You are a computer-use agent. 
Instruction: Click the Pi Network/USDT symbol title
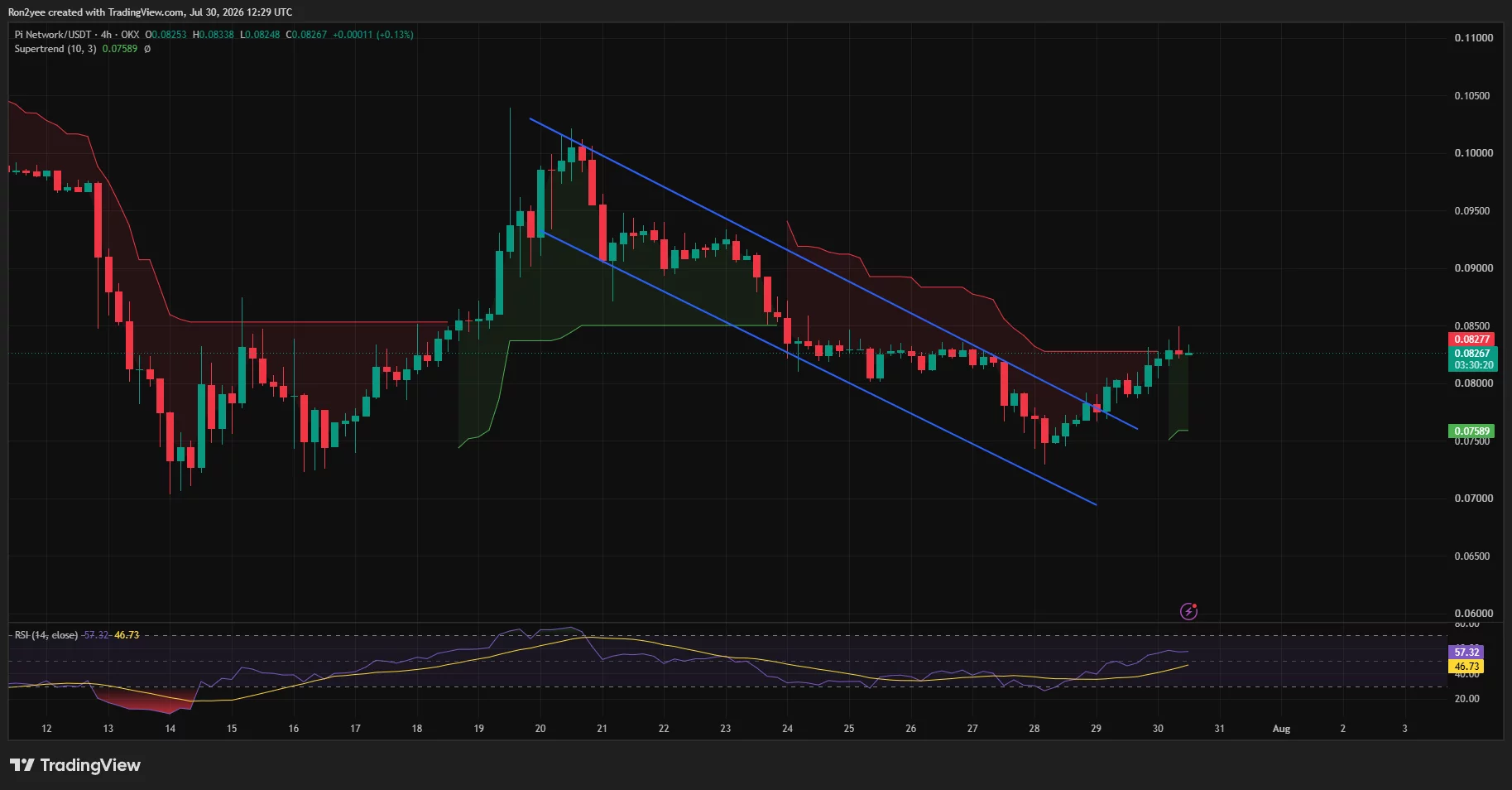[52, 35]
